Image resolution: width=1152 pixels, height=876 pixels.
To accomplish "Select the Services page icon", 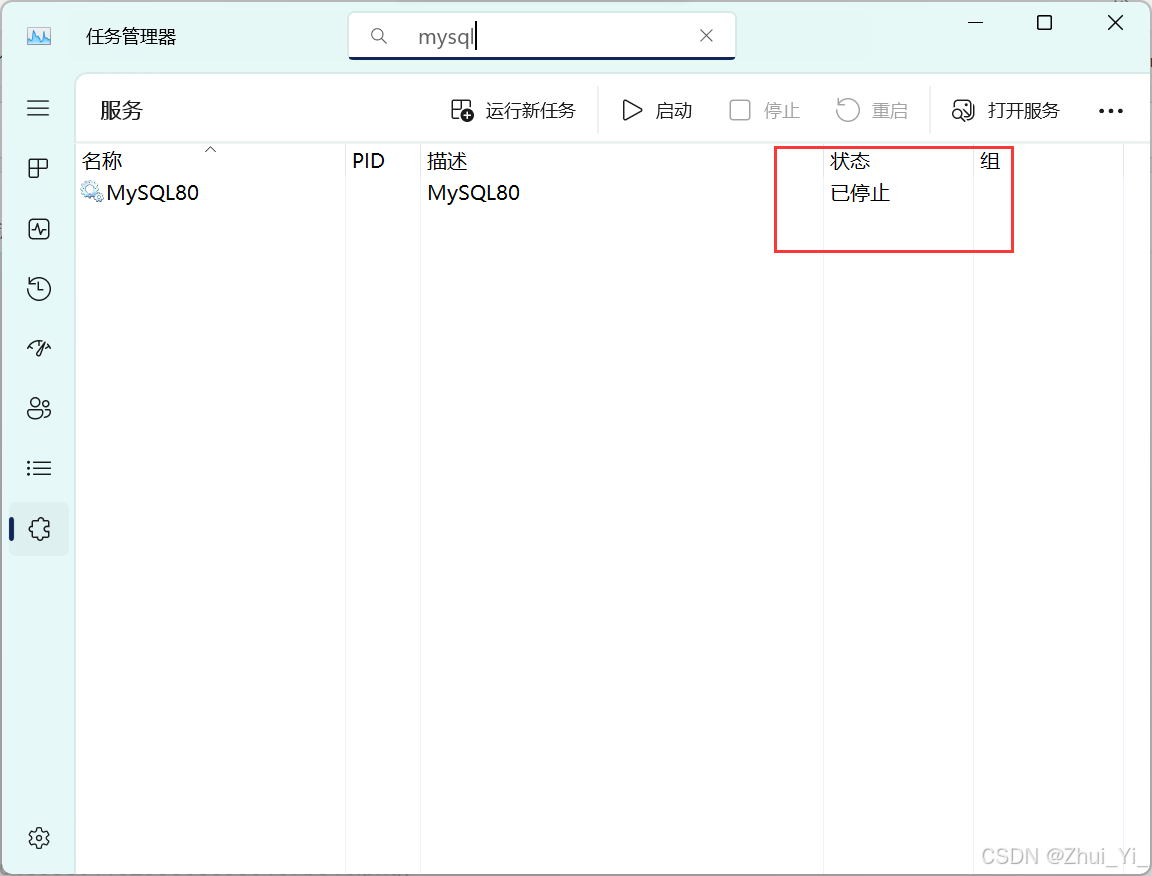I will tap(39, 529).
